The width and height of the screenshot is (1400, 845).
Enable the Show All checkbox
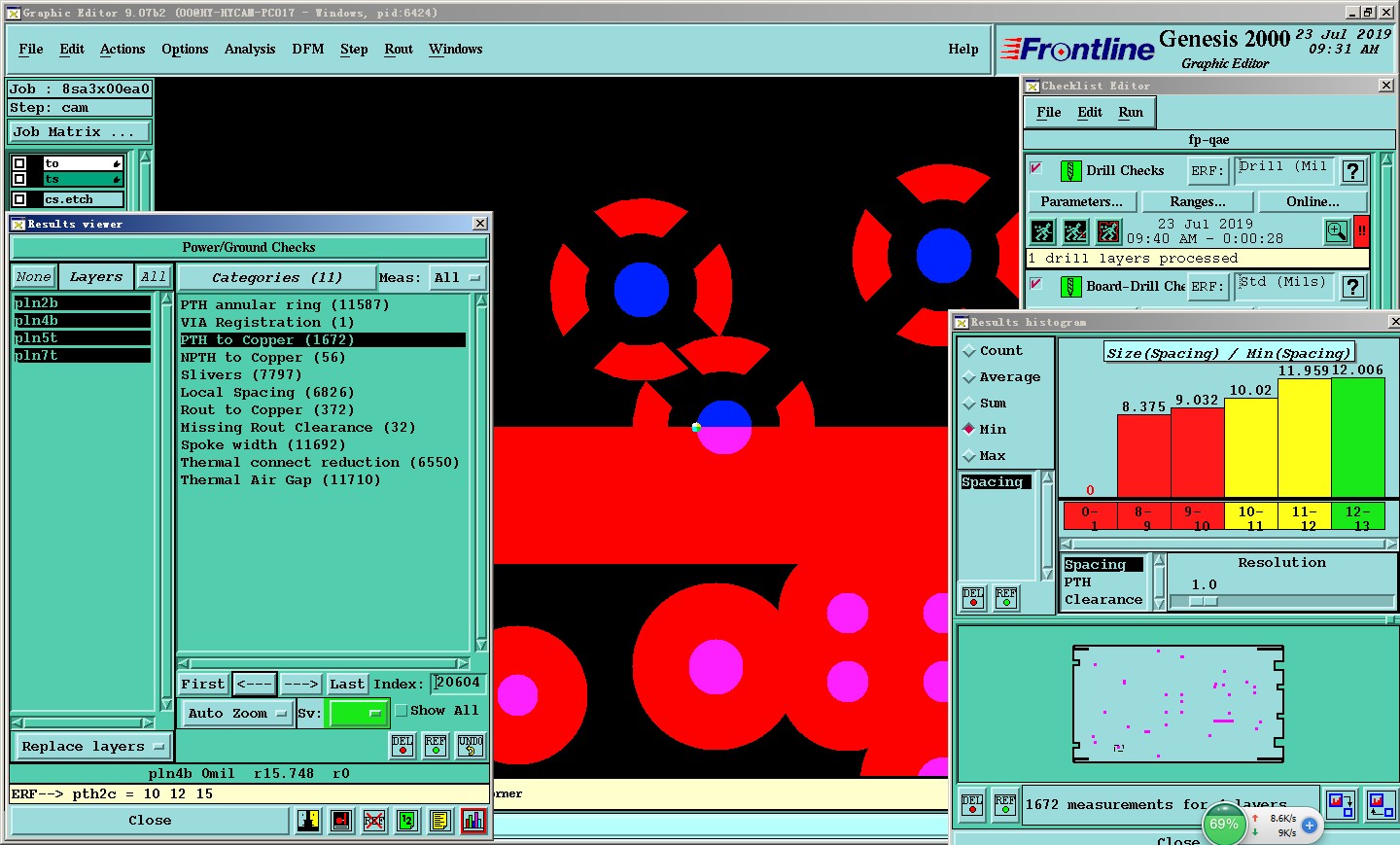click(x=401, y=711)
